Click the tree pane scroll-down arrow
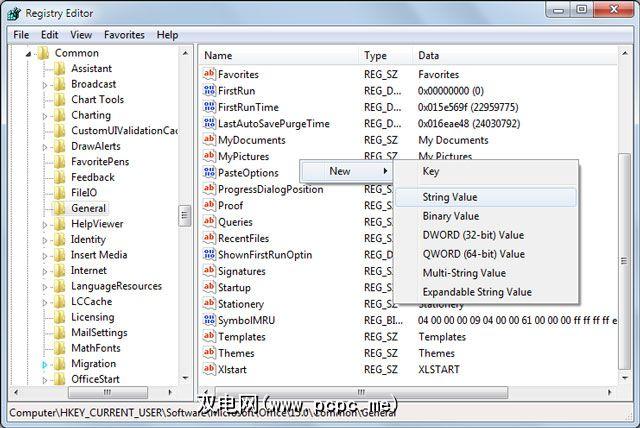The height and width of the screenshot is (428, 640). click(185, 378)
